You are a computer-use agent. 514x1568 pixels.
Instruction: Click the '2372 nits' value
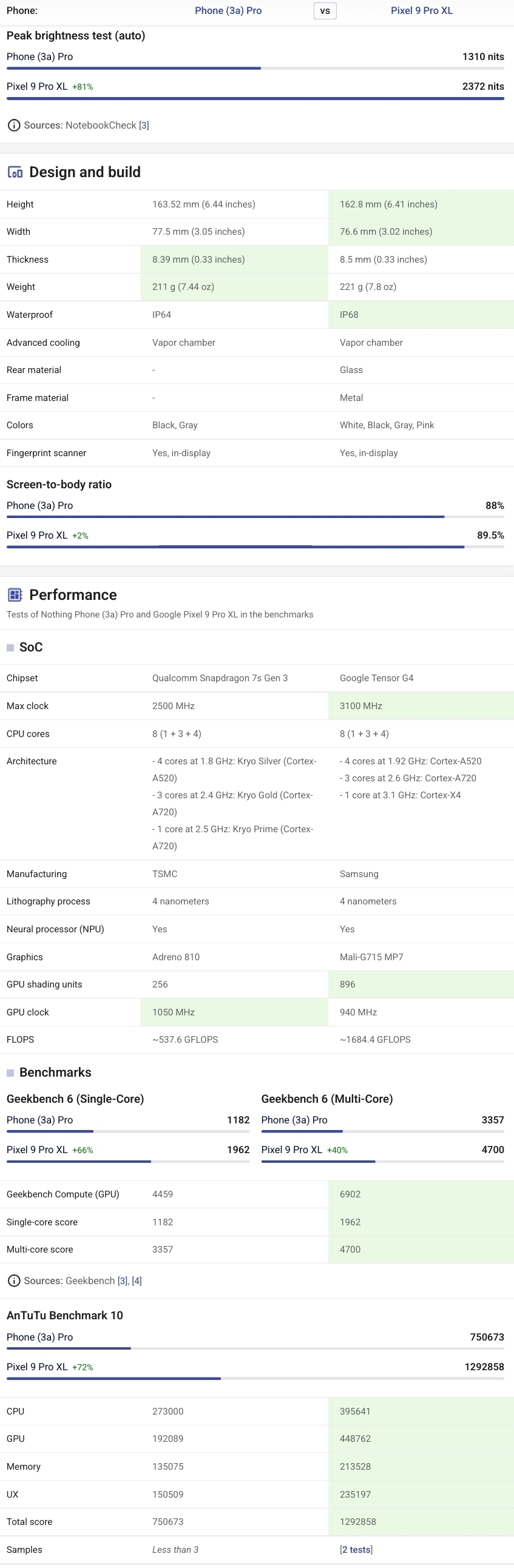point(483,86)
